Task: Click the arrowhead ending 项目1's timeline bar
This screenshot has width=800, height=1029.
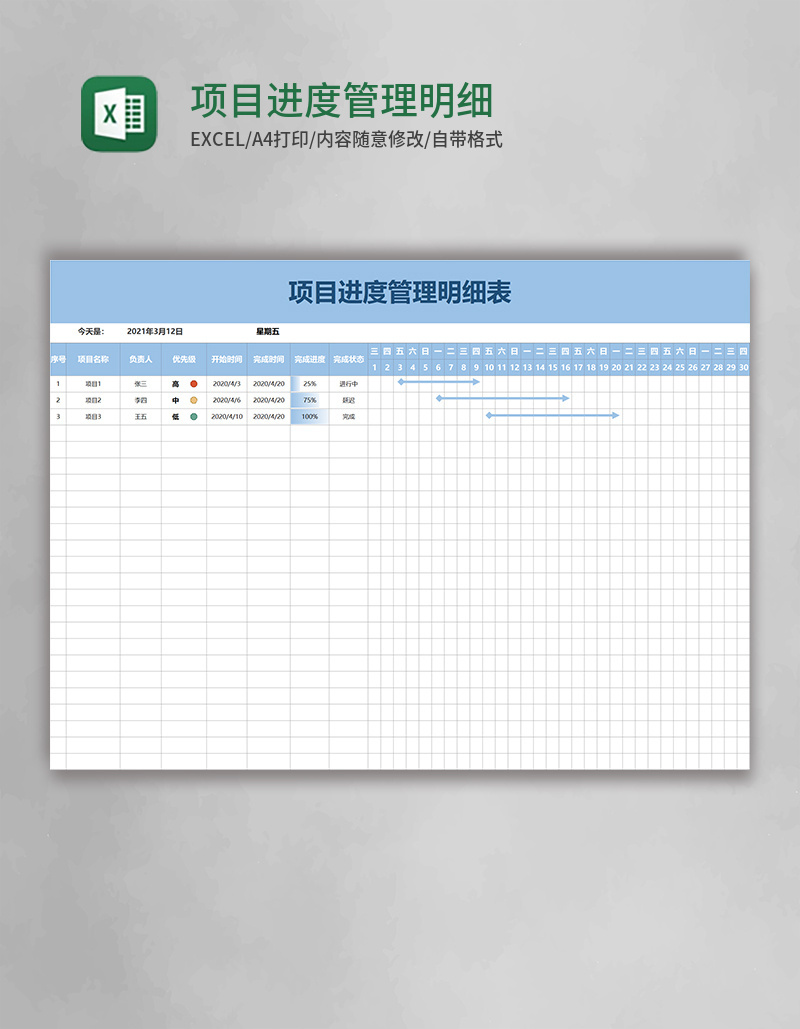Action: tap(476, 383)
